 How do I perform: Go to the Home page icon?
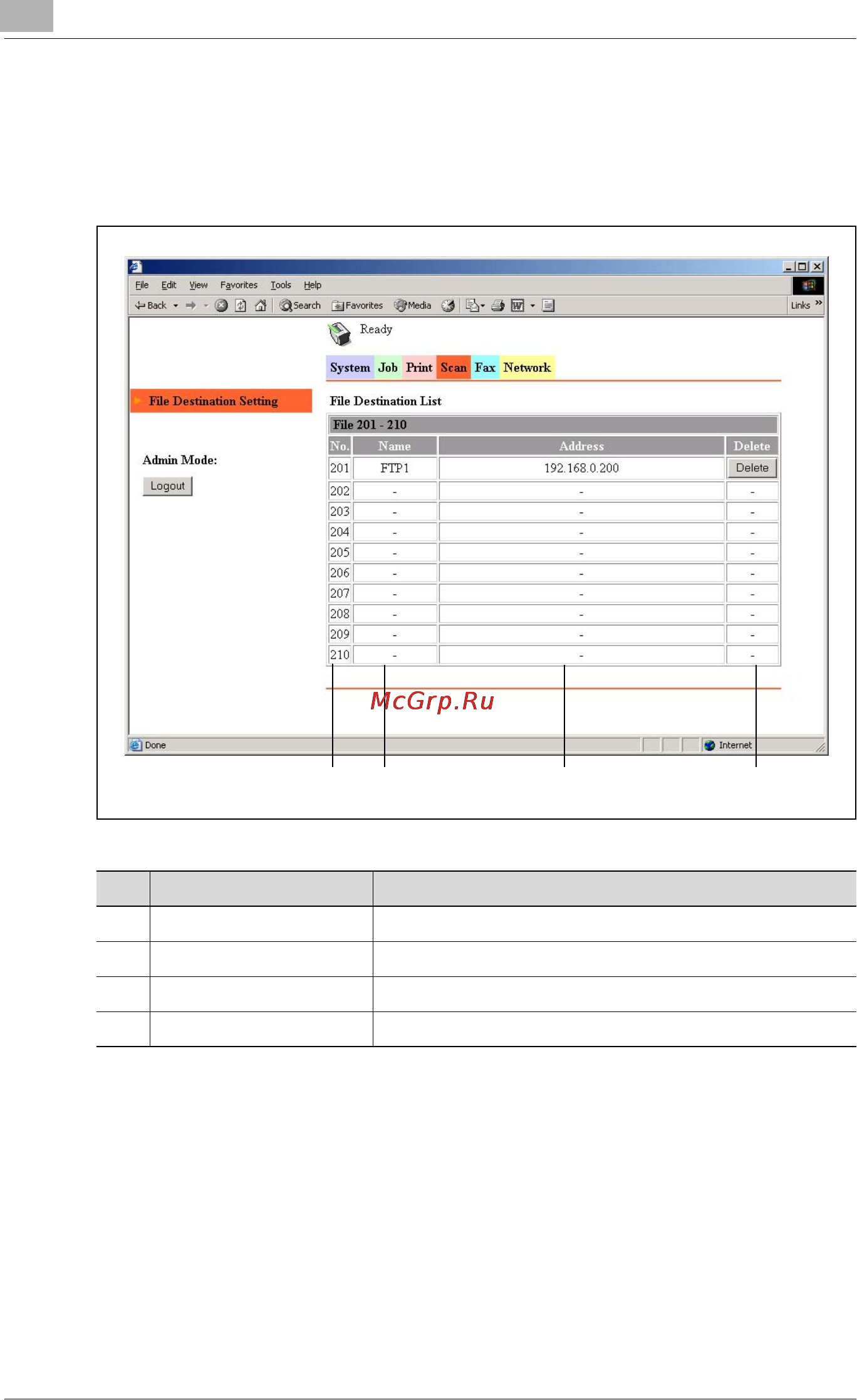click(261, 305)
